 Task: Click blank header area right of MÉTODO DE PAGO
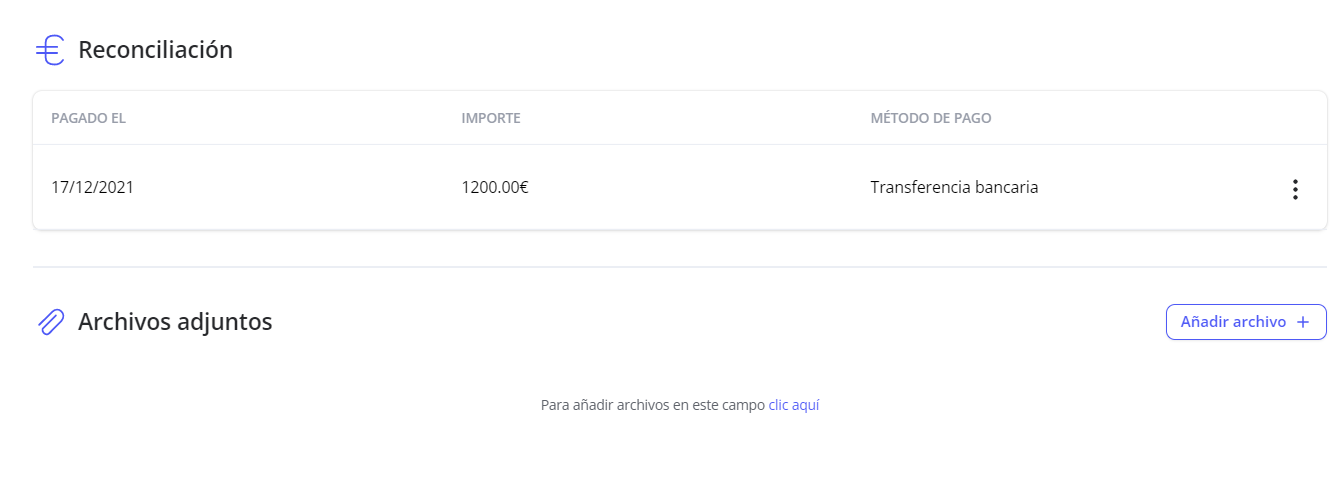[1150, 118]
